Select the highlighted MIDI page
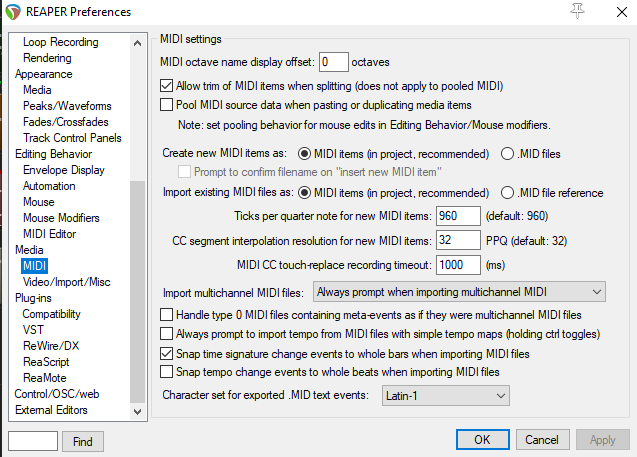This screenshot has height=457, width=637. (x=35, y=266)
